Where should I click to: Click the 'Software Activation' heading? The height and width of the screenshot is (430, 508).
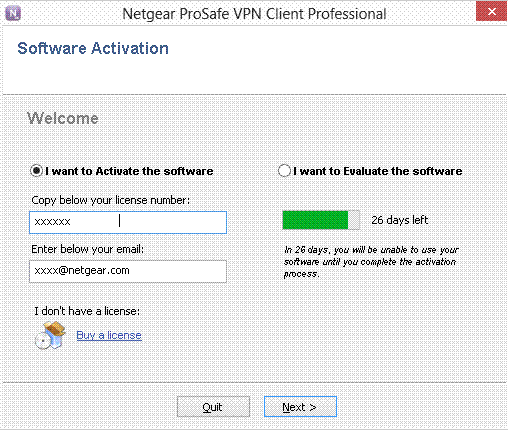click(93, 48)
